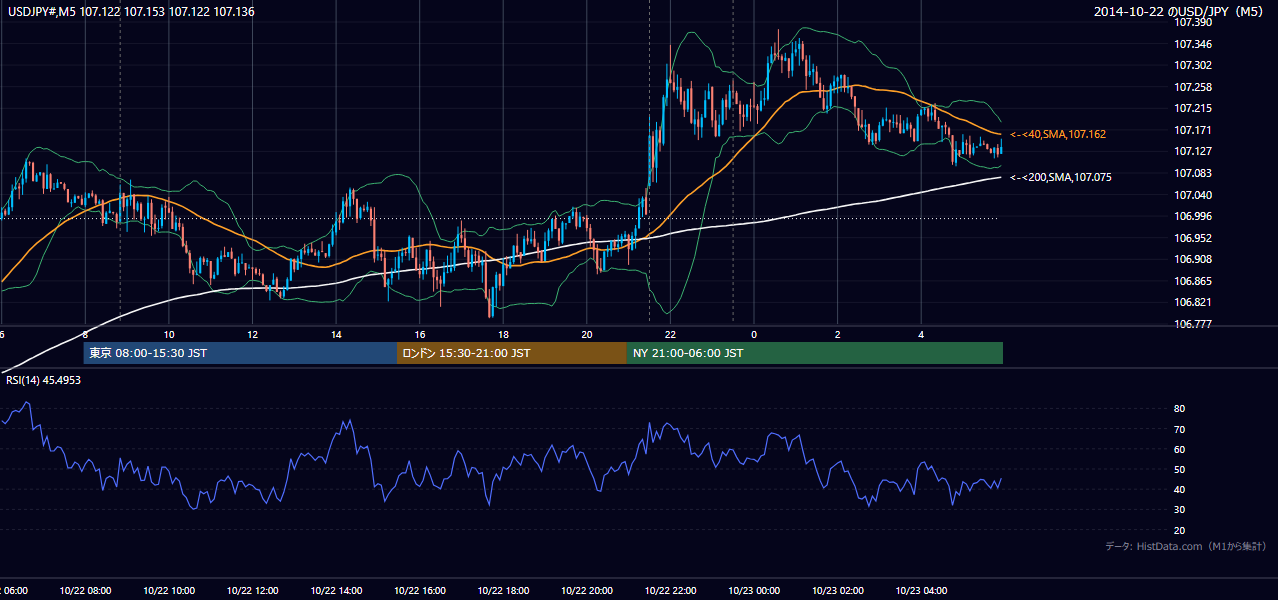Click the 10/22 08:00 date axis label
This screenshot has height=600, width=1278.
click(x=84, y=590)
